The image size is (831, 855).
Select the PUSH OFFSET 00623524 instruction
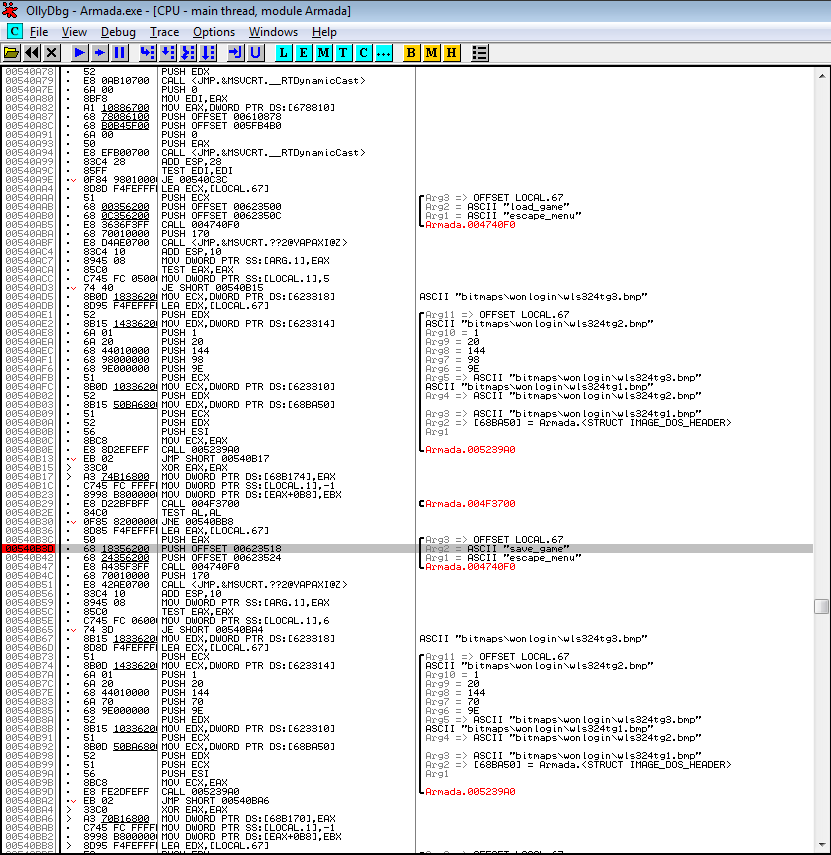coord(221,557)
